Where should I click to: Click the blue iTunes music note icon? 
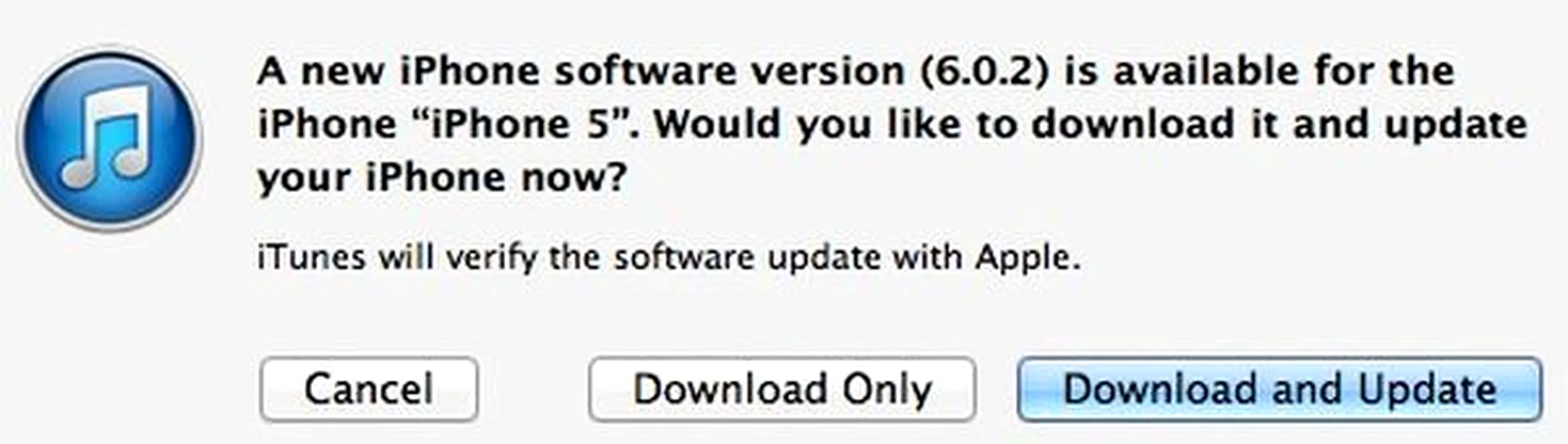[x=109, y=139]
